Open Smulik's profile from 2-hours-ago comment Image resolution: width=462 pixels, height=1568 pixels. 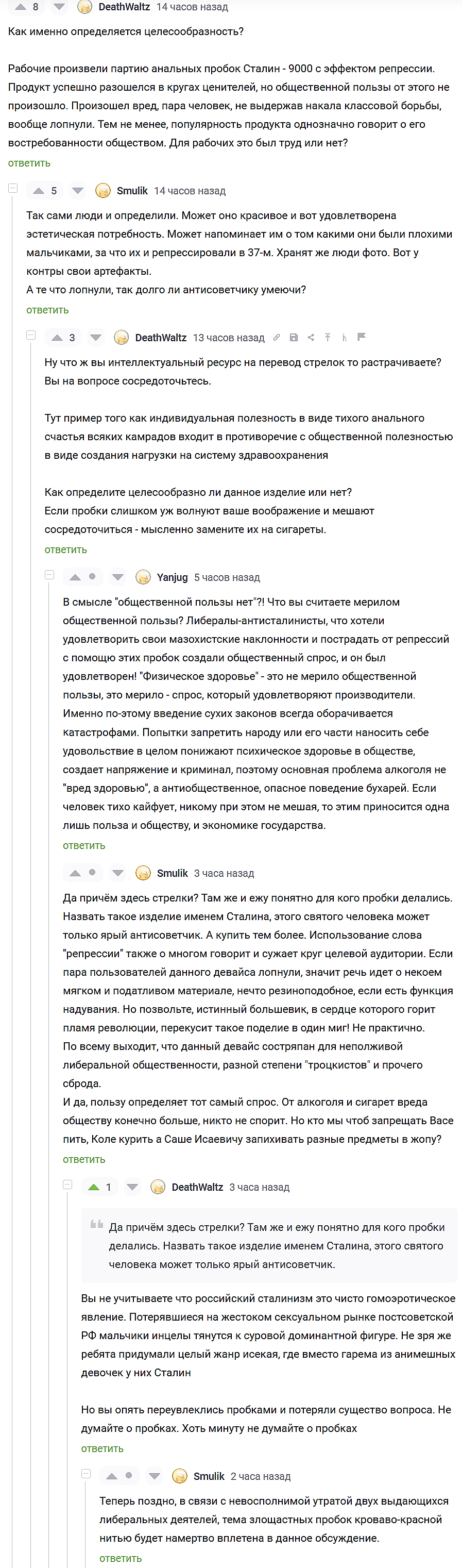(209, 1476)
